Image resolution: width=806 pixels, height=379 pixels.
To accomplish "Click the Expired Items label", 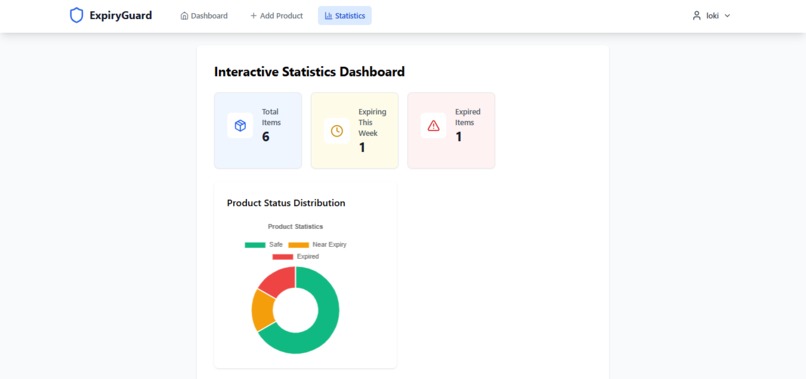I will (468, 117).
